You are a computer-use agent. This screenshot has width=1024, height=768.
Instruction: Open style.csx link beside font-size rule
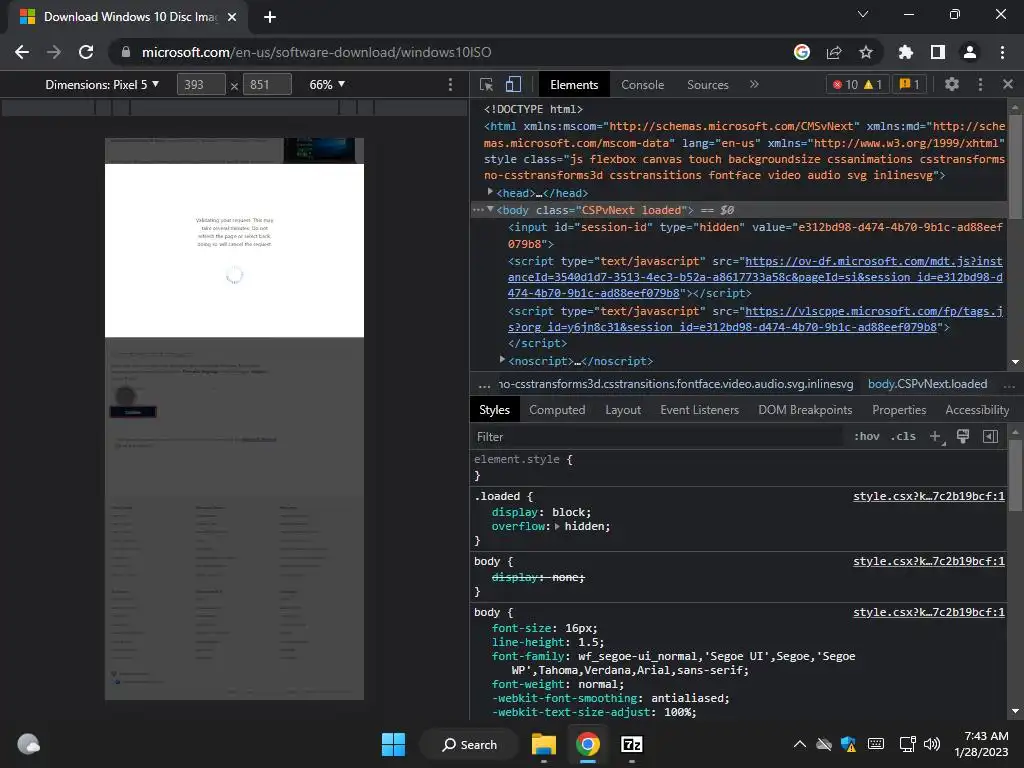[929, 612]
